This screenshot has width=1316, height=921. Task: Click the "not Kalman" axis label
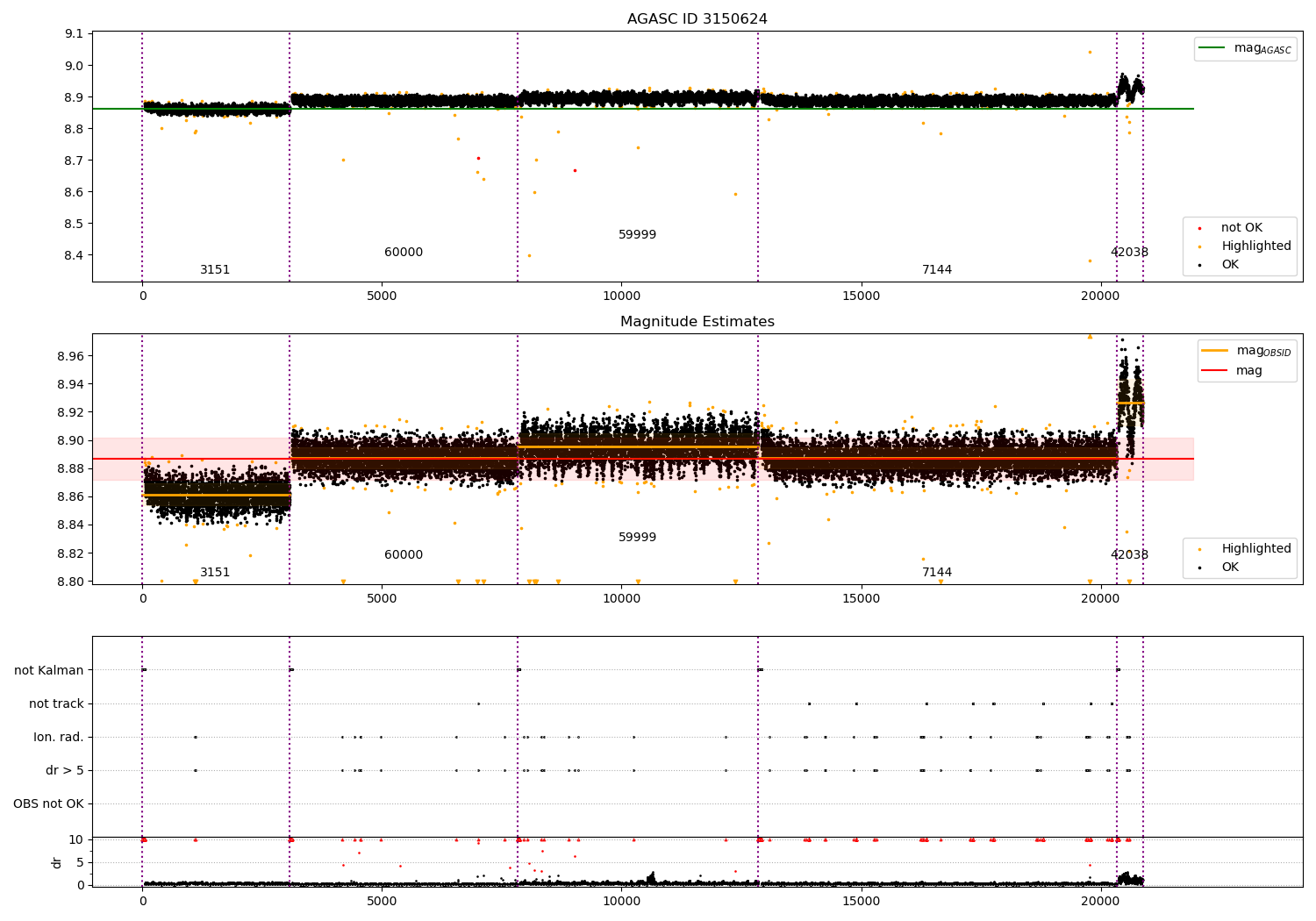(49, 670)
